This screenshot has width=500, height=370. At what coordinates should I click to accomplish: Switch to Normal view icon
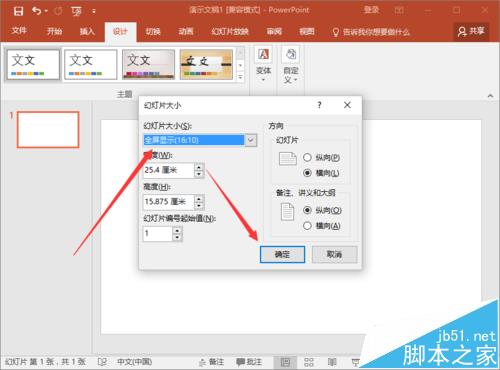coord(285,362)
